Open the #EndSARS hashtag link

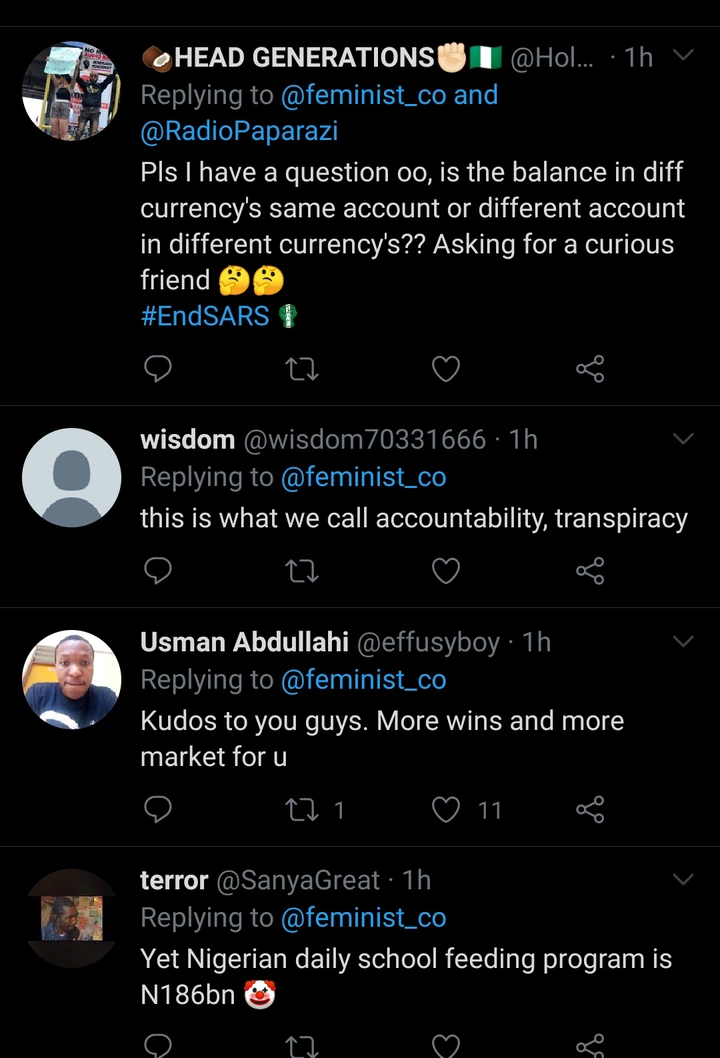click(205, 316)
